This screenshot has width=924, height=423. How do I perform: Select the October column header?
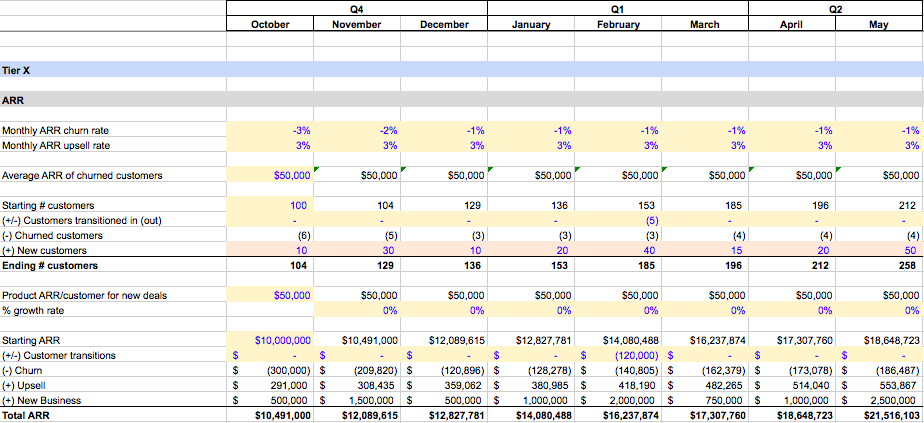[x=270, y=25]
